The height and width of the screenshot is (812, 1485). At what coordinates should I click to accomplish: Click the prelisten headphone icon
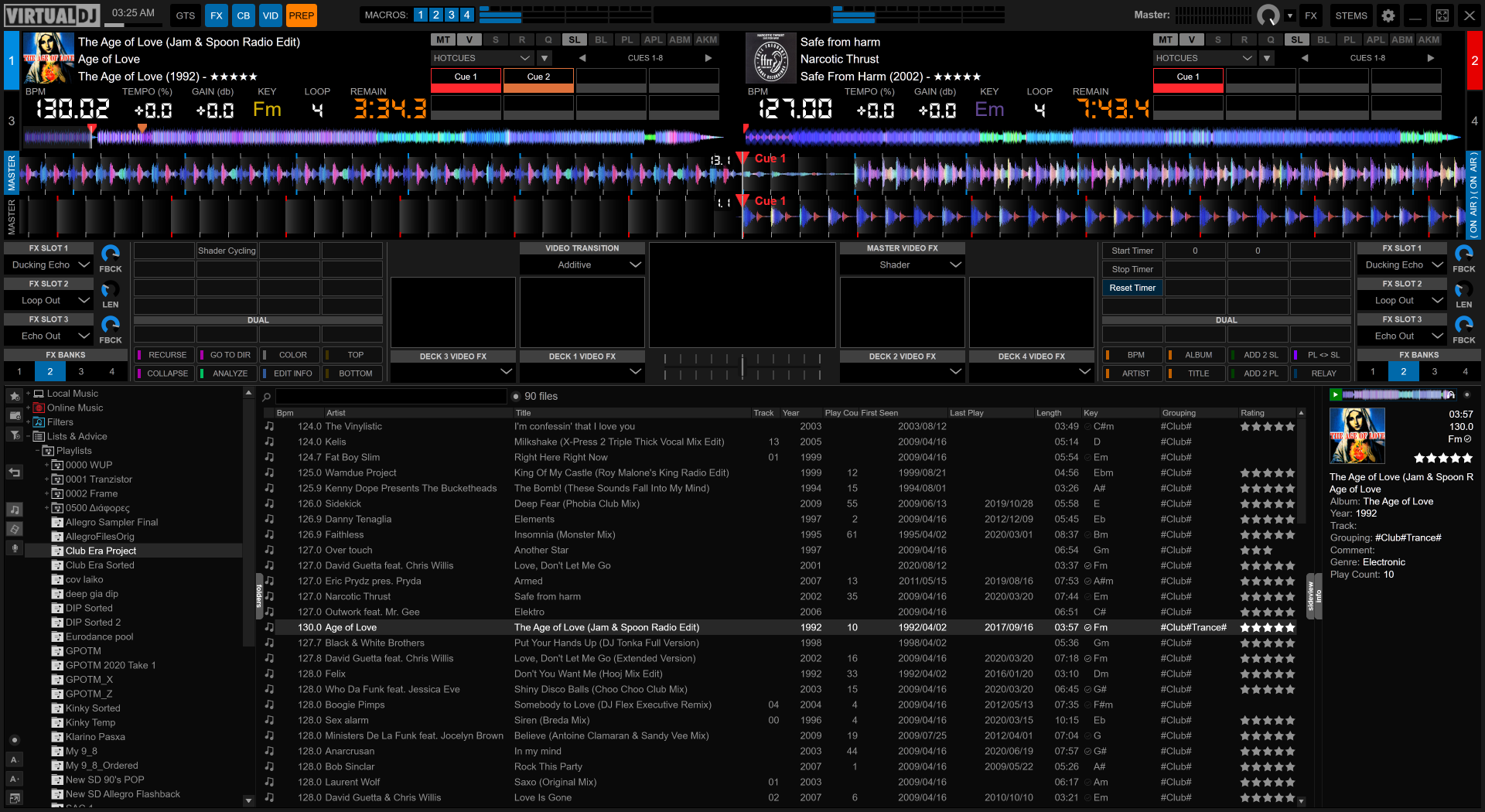click(1450, 394)
